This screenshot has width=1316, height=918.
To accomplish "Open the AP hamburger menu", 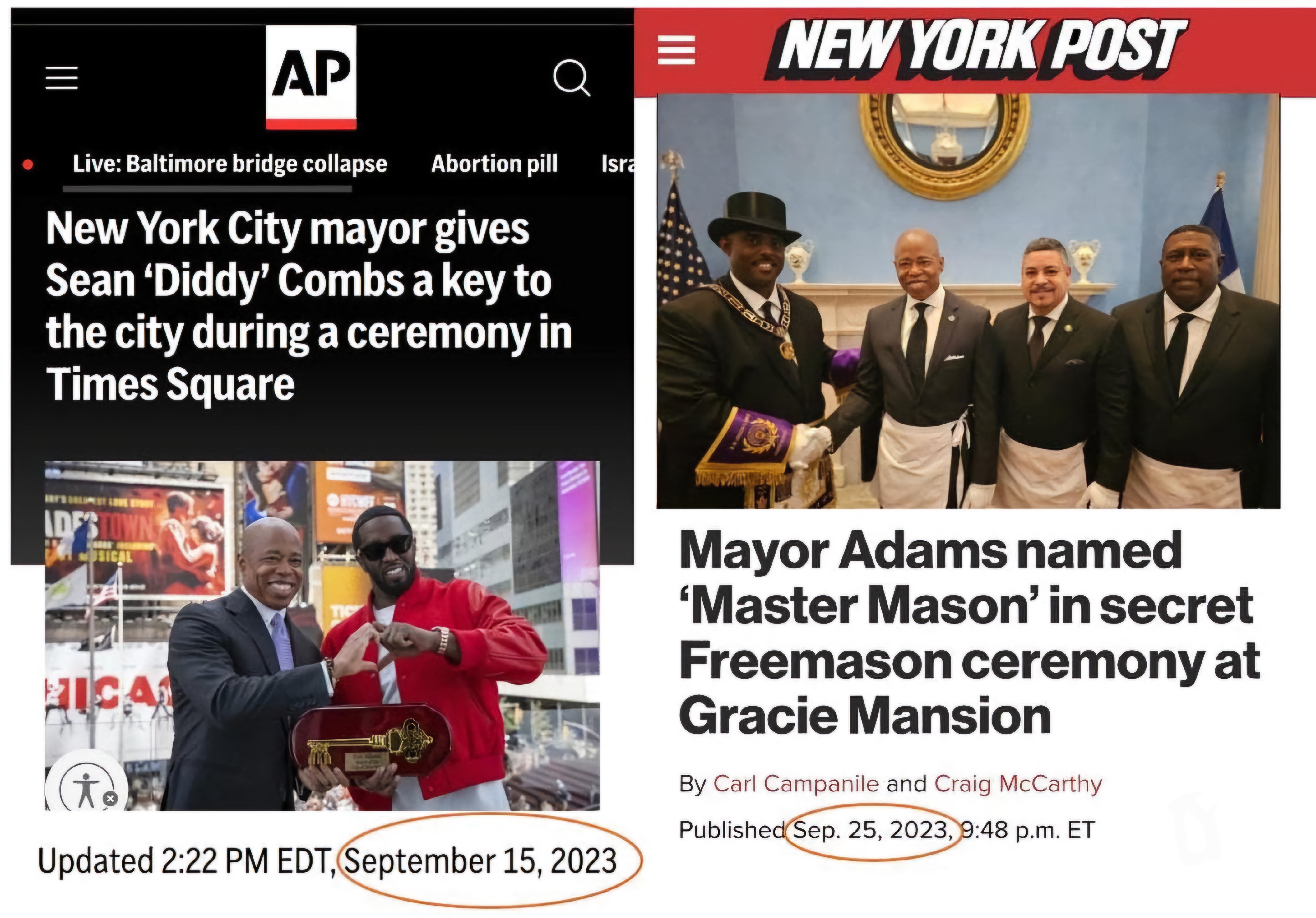I will point(62,77).
